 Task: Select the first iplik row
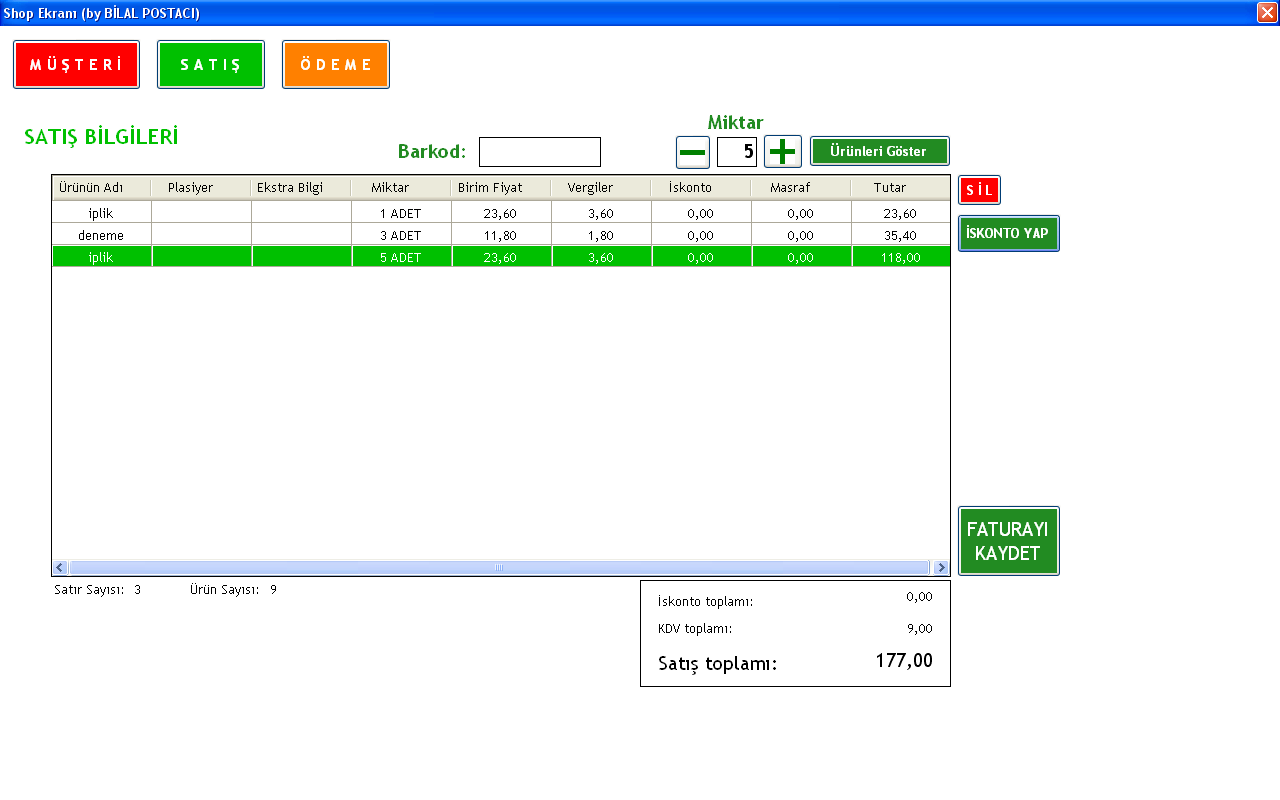coord(101,213)
